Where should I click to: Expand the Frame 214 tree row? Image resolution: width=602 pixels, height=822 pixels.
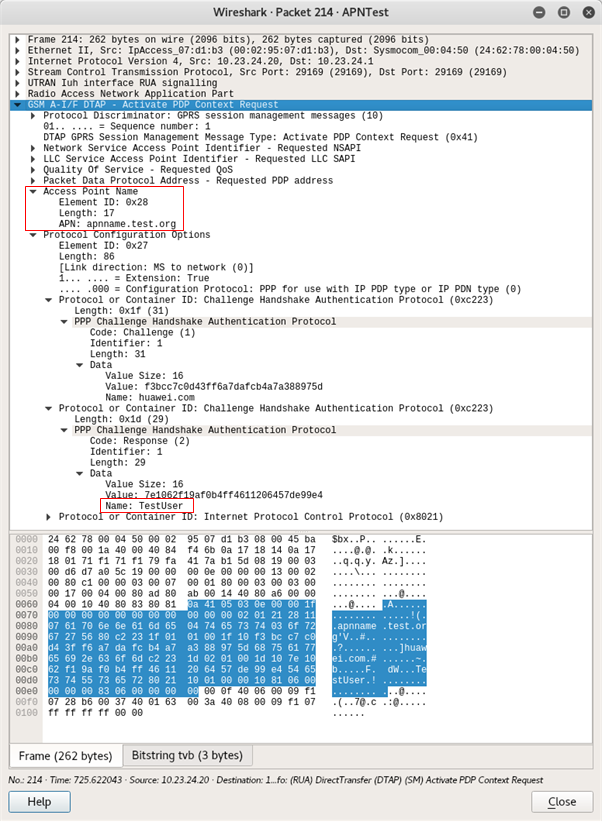click(x=19, y=38)
